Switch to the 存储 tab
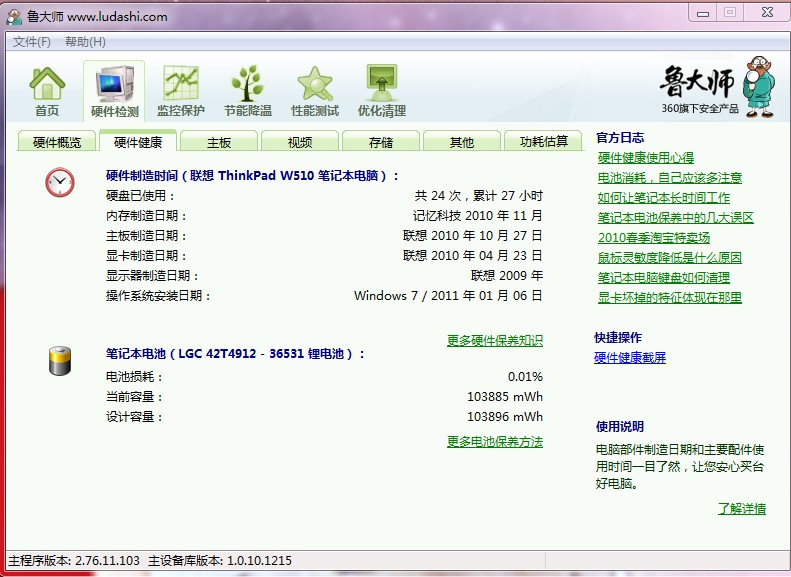 click(381, 142)
